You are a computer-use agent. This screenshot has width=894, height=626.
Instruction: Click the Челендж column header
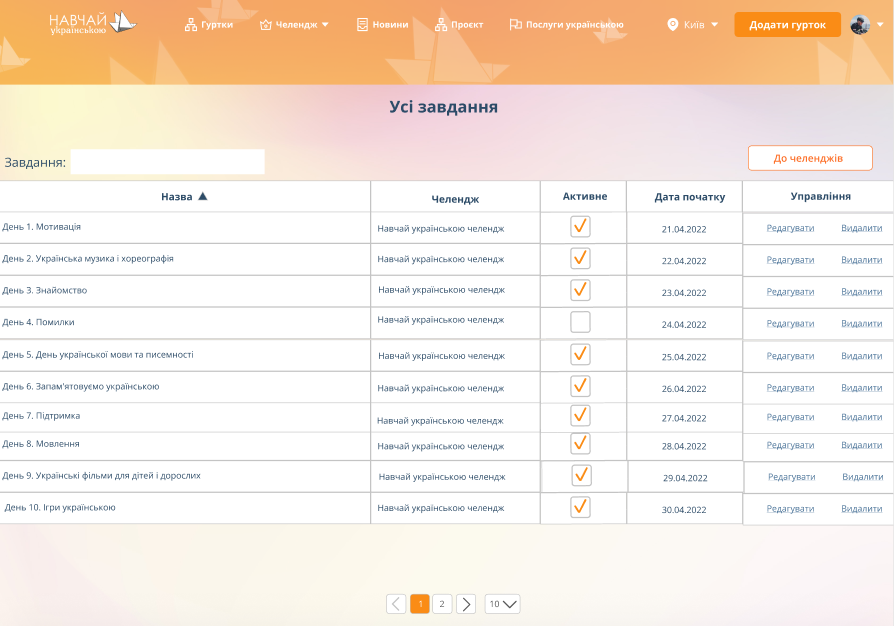coord(455,199)
